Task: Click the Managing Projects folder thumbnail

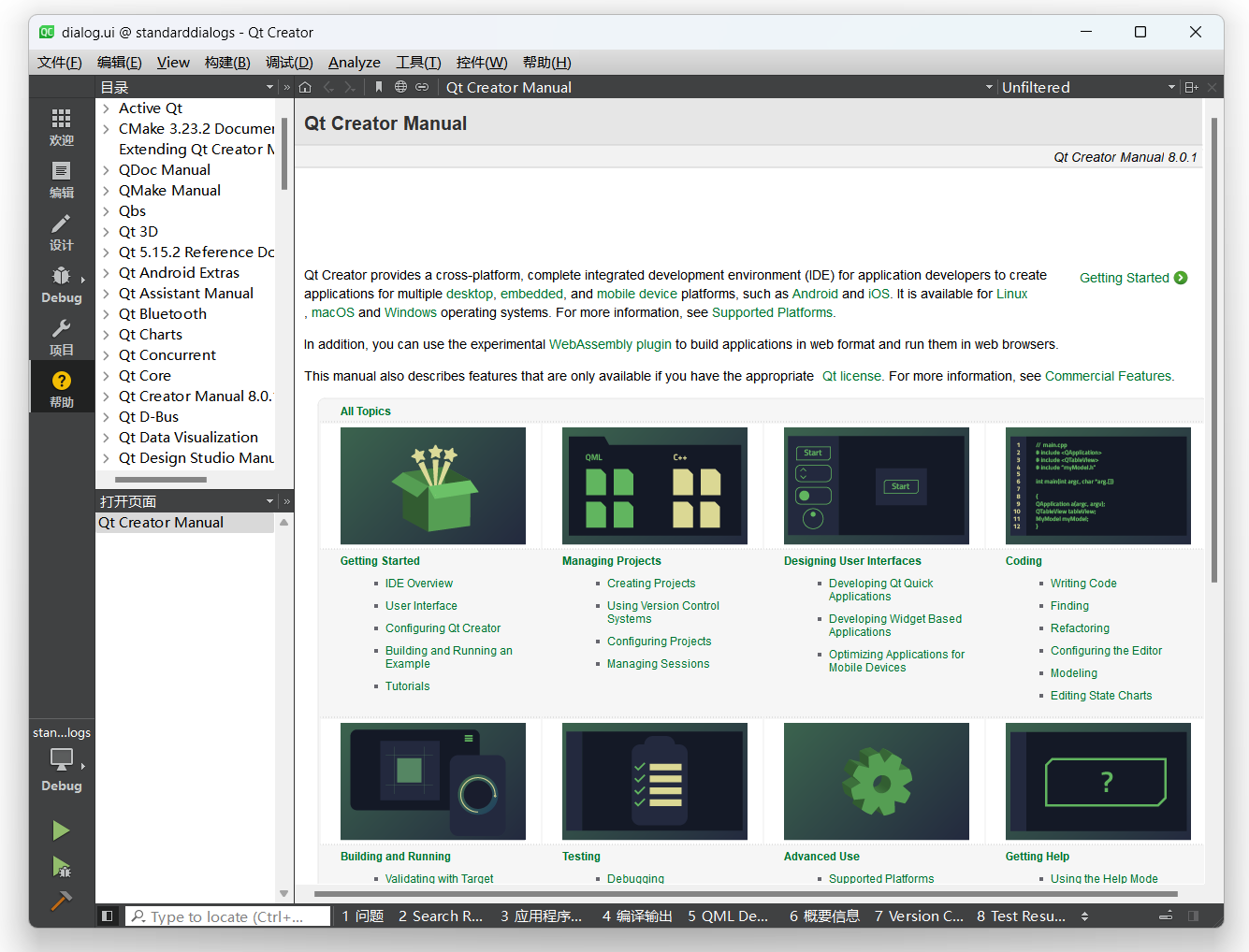Action: pos(655,486)
